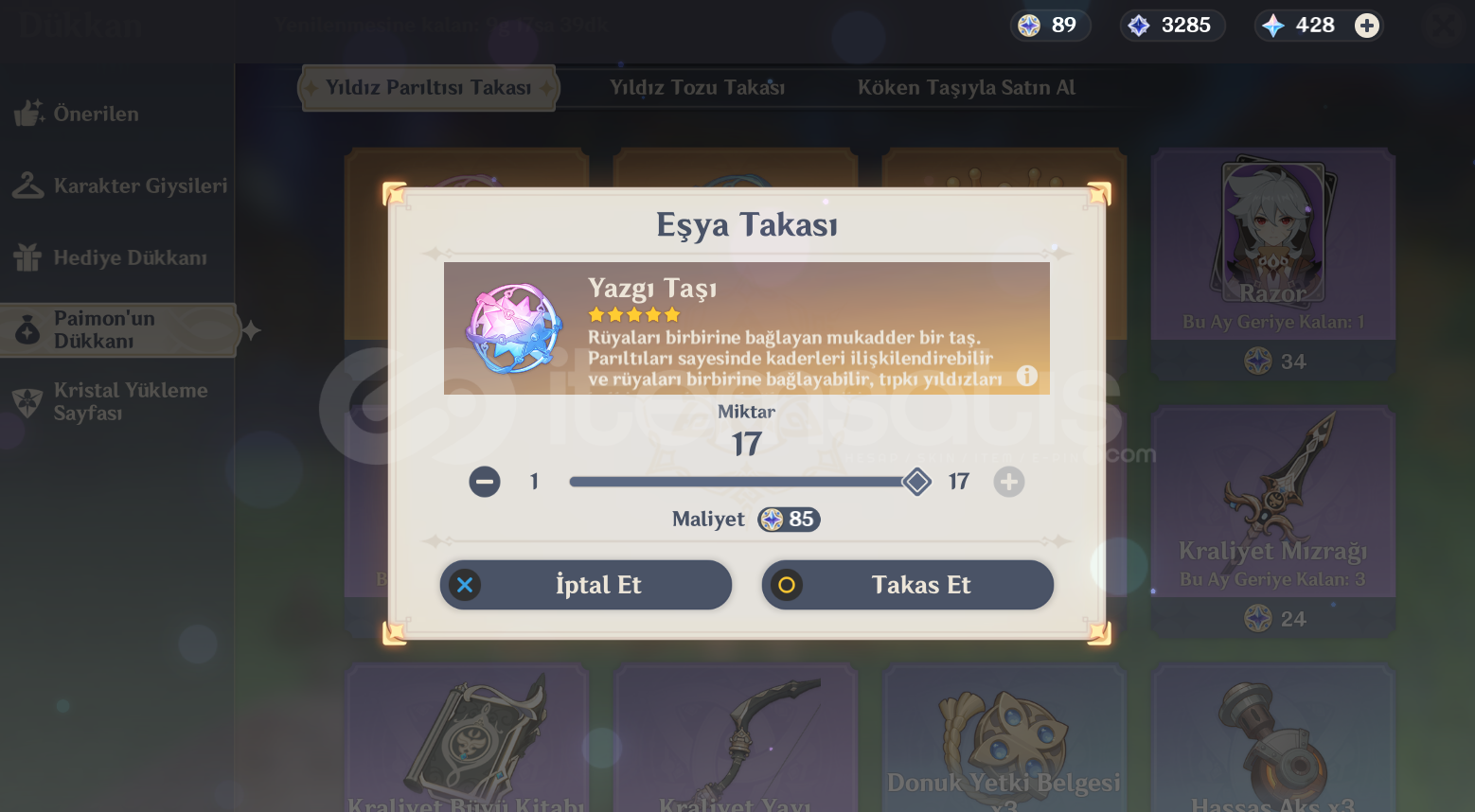Viewport: 1475px width, 812px height.
Task: Add Genesis Crystals with the plus icon
Action: [x=1366, y=26]
